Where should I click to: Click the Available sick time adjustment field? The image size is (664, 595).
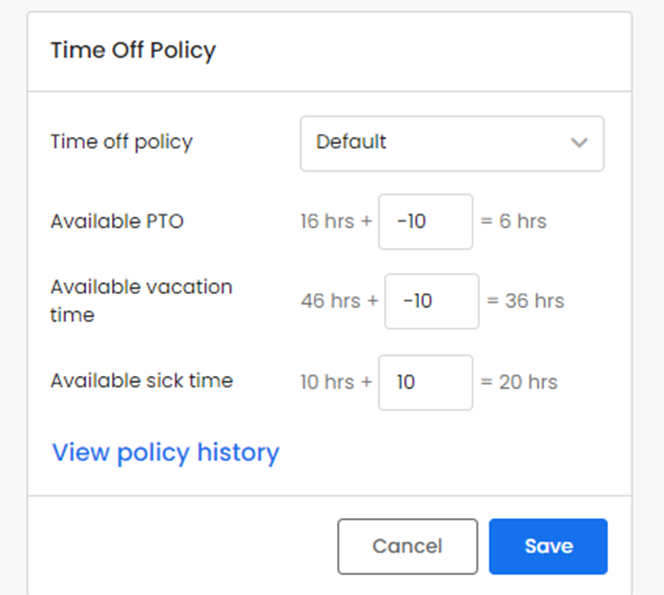coord(425,382)
